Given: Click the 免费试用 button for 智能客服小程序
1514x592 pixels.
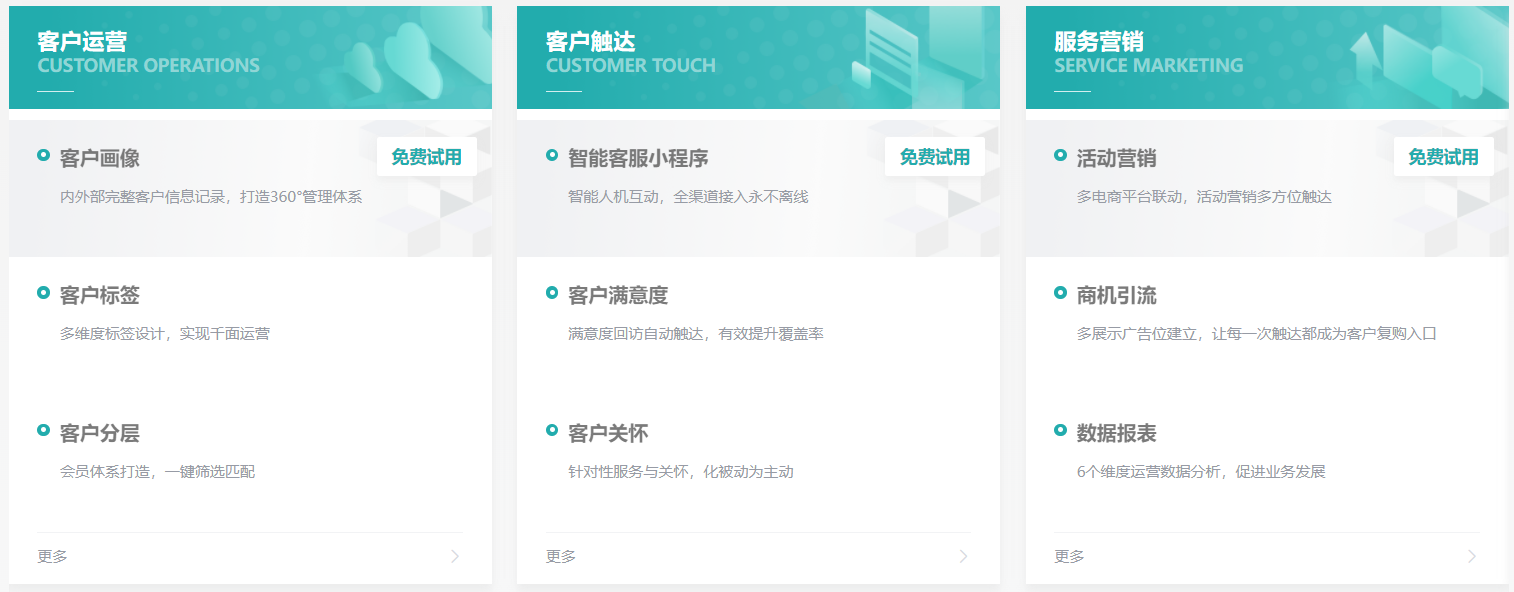Looking at the screenshot, I should 934,157.
